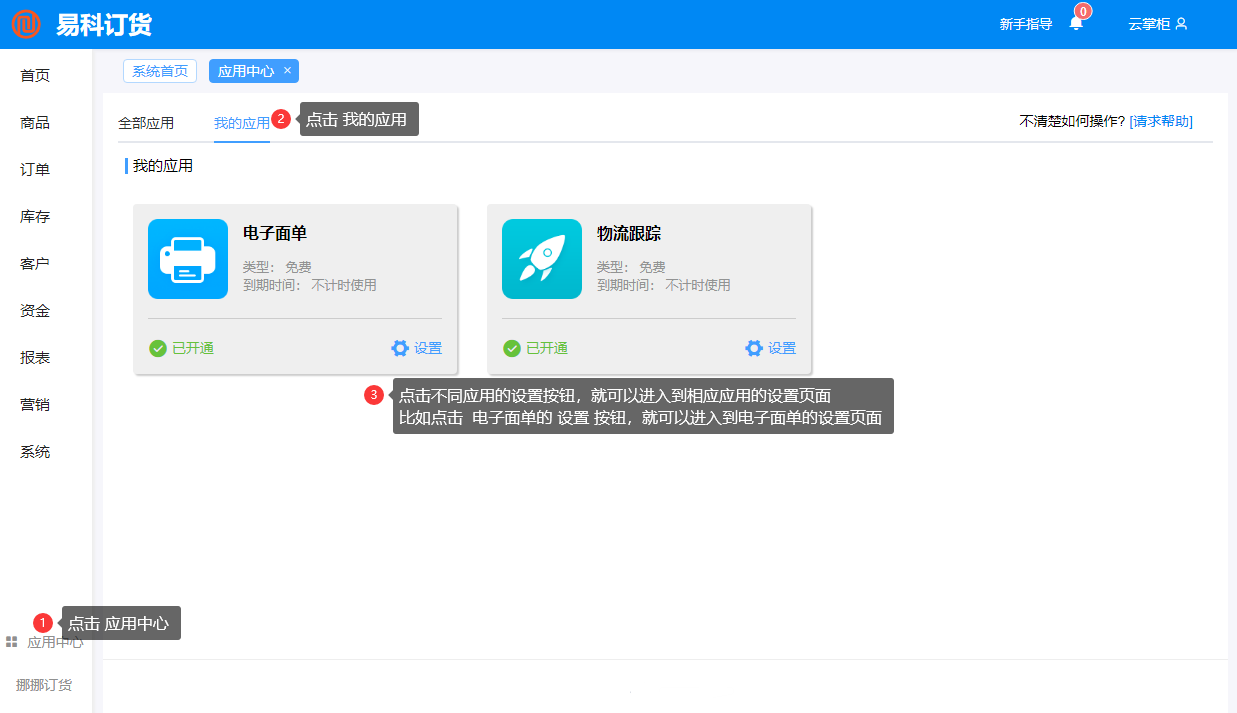Screen dimensions: 1237x713
Task: Open the 请求帮助 help link
Action: point(1161,121)
